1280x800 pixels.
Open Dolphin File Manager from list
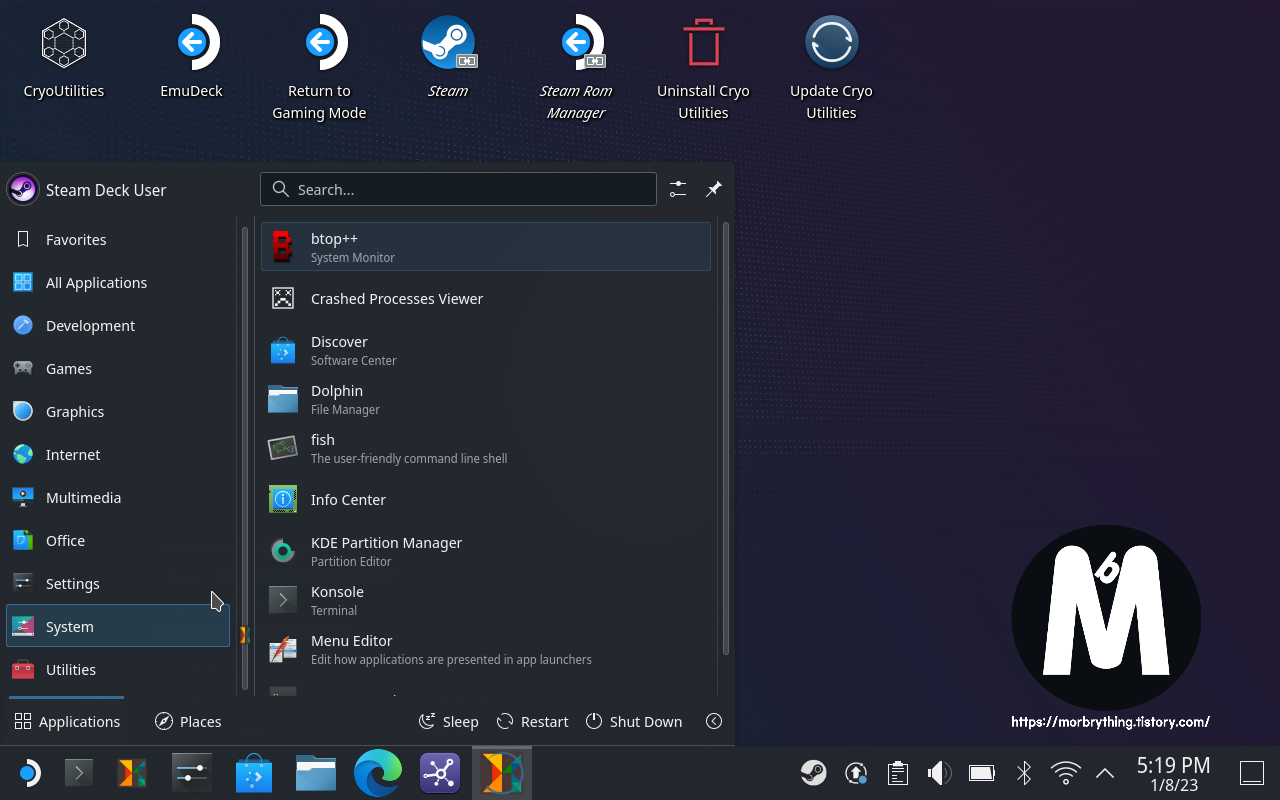click(486, 399)
